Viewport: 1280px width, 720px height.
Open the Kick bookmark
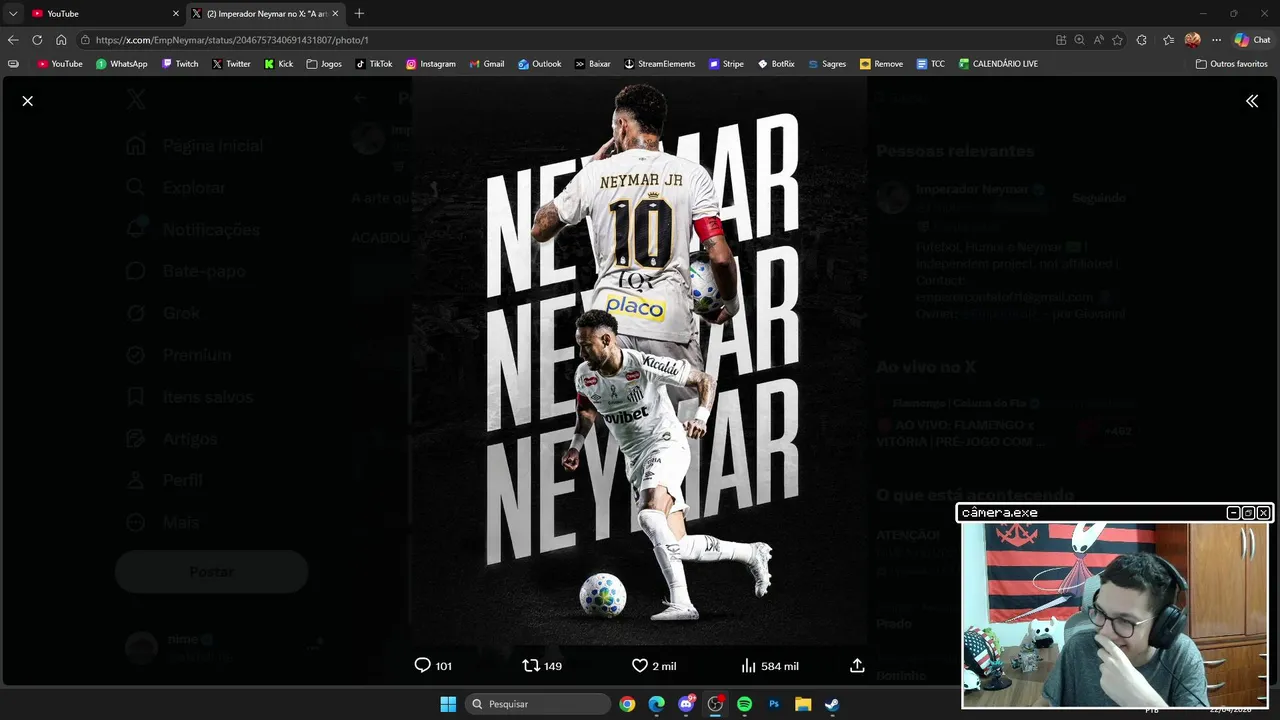279,63
